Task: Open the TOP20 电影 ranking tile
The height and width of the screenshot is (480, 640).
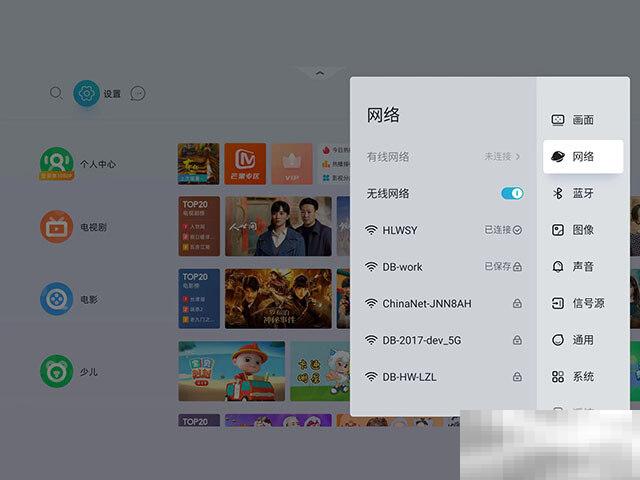Action: pos(199,298)
